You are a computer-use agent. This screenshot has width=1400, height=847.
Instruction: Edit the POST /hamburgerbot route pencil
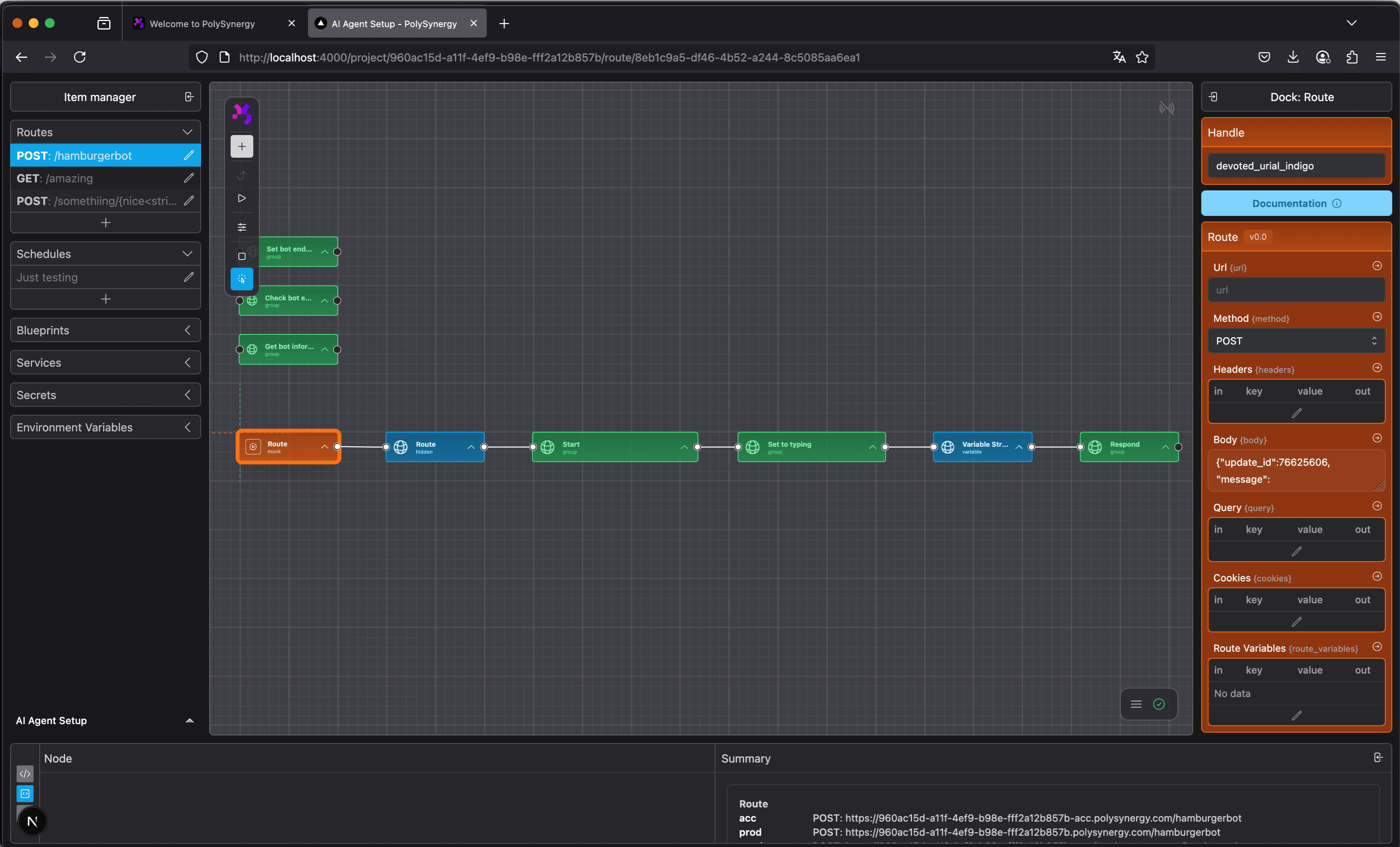(189, 155)
